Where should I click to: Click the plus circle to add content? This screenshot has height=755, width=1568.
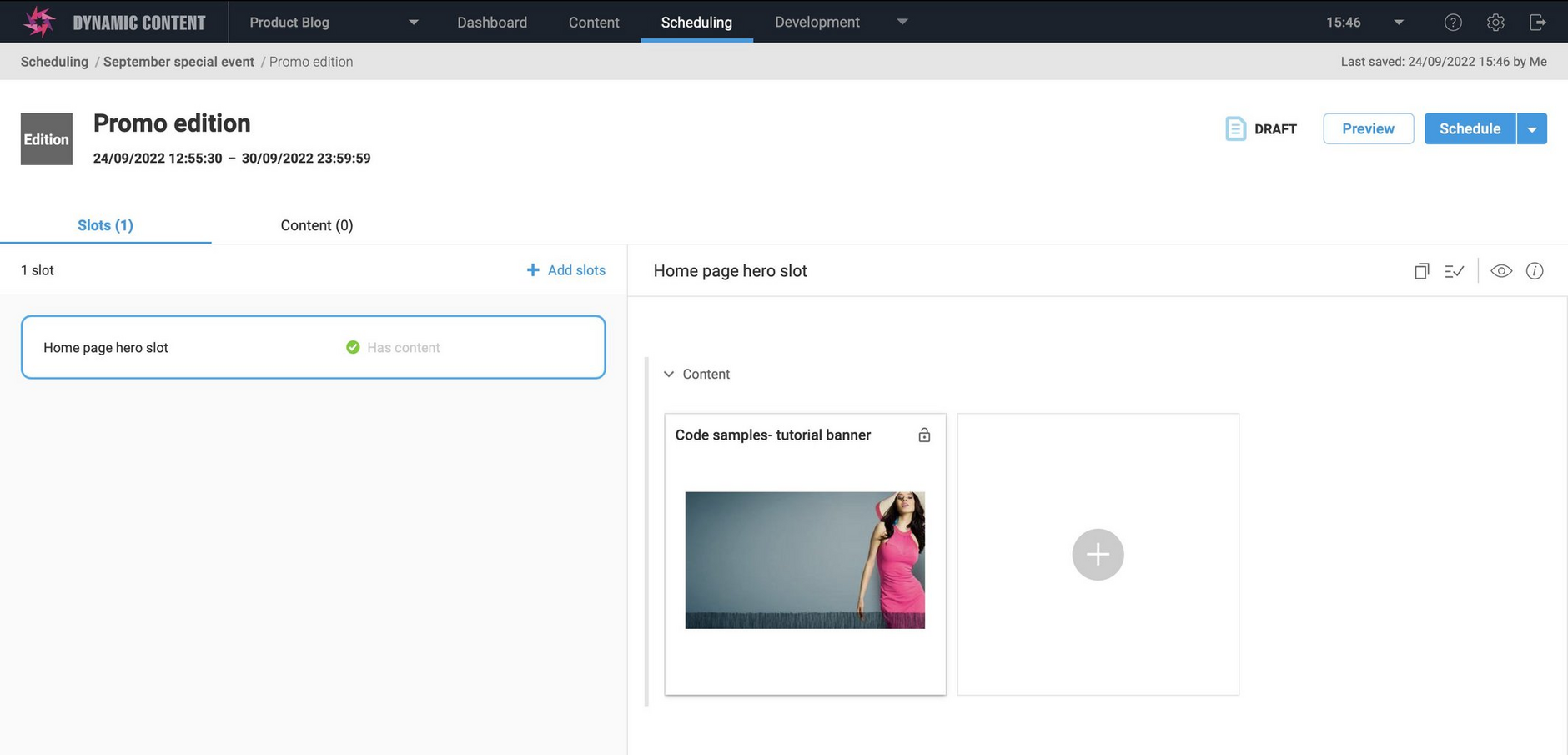click(1098, 555)
